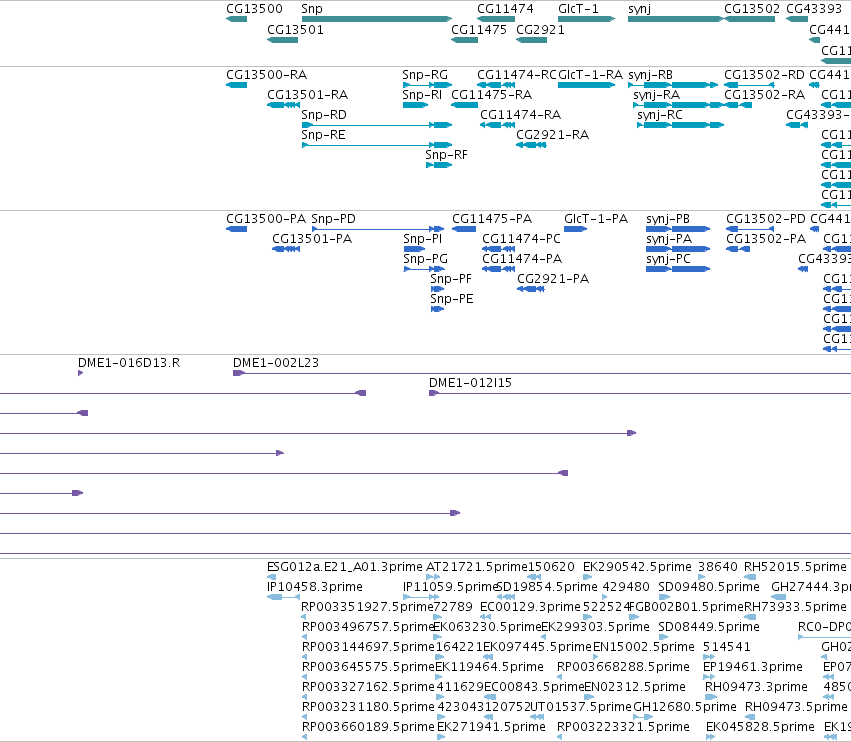Select the synj-RB transcript label
The height and width of the screenshot is (742, 851).
[x=650, y=75]
